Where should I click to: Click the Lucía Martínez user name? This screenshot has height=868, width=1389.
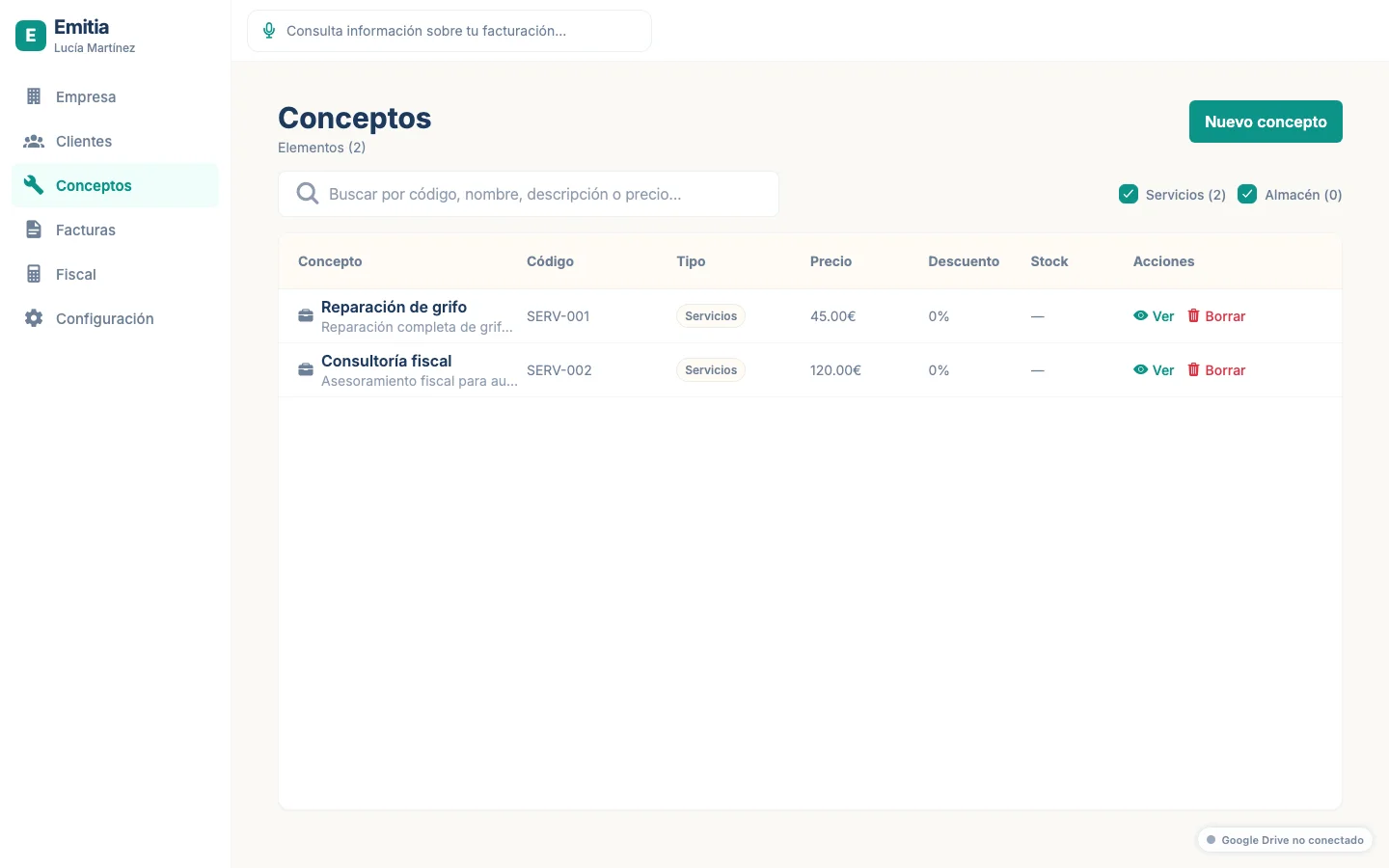click(x=95, y=48)
